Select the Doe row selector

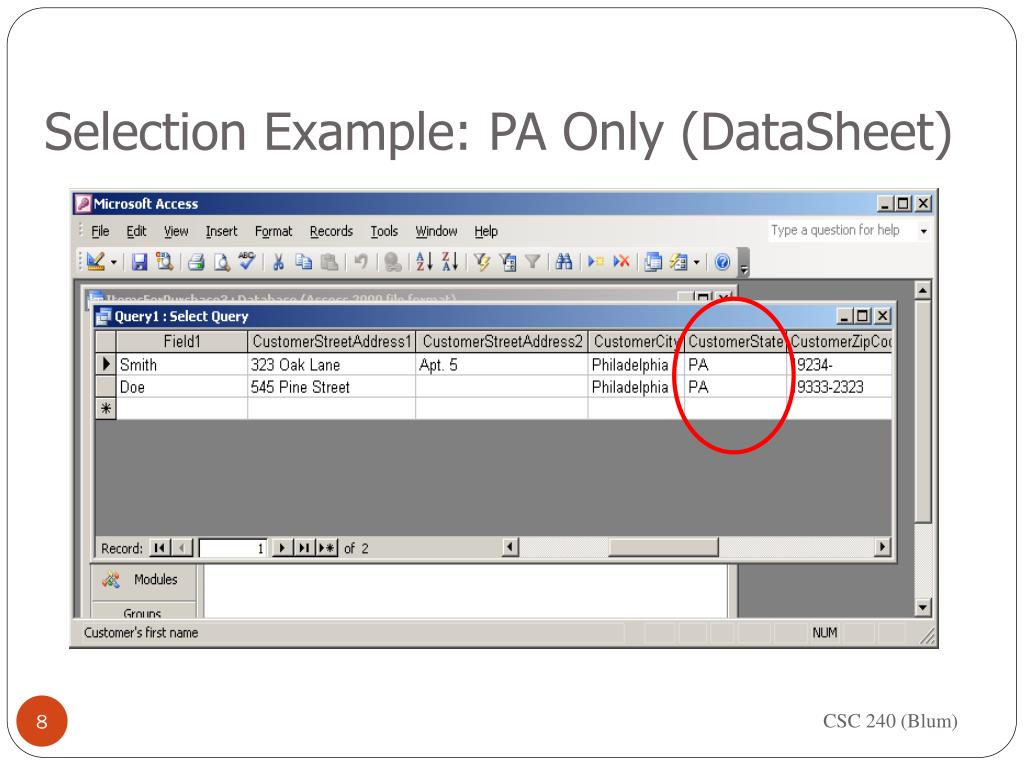(x=106, y=386)
